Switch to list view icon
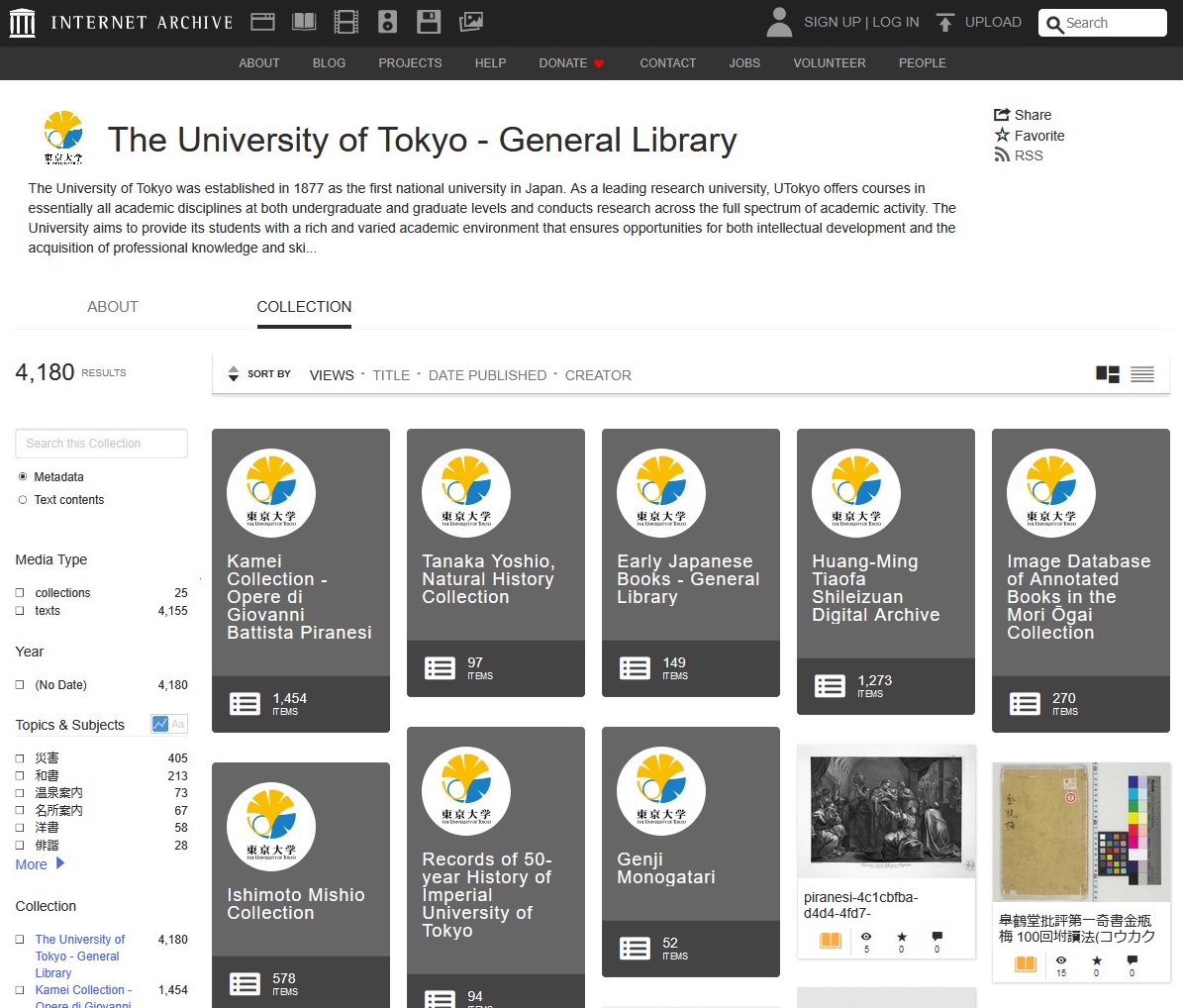1183x1008 pixels. 1142,374
